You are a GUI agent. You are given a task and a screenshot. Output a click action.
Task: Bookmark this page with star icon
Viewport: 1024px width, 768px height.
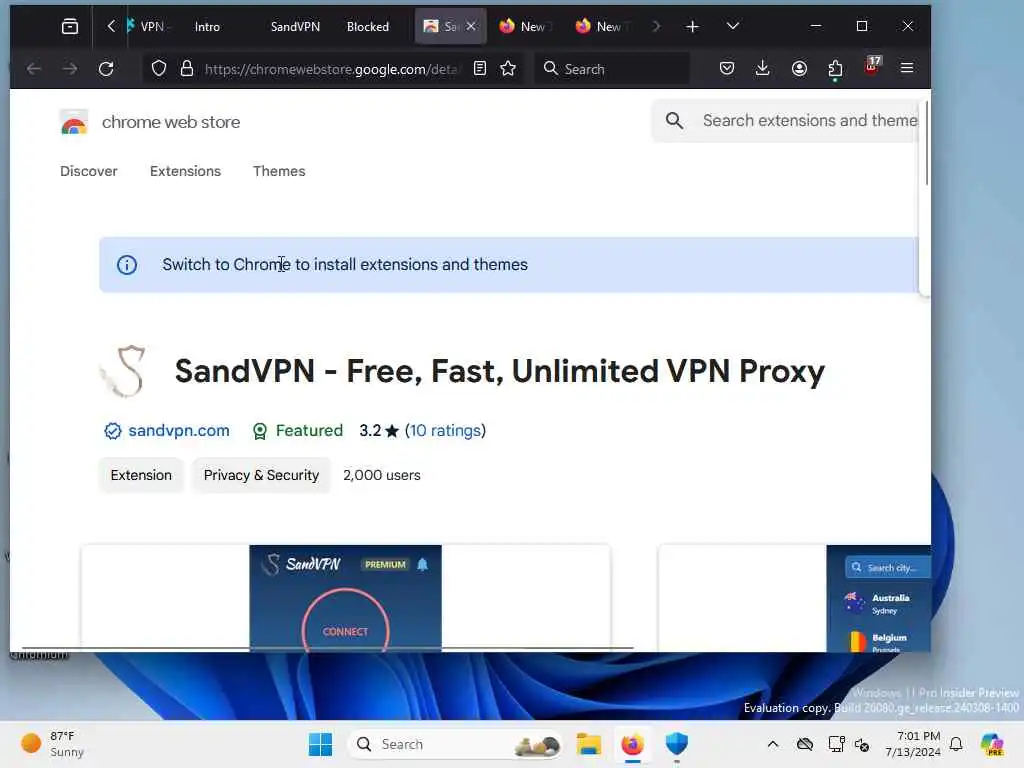click(x=508, y=69)
